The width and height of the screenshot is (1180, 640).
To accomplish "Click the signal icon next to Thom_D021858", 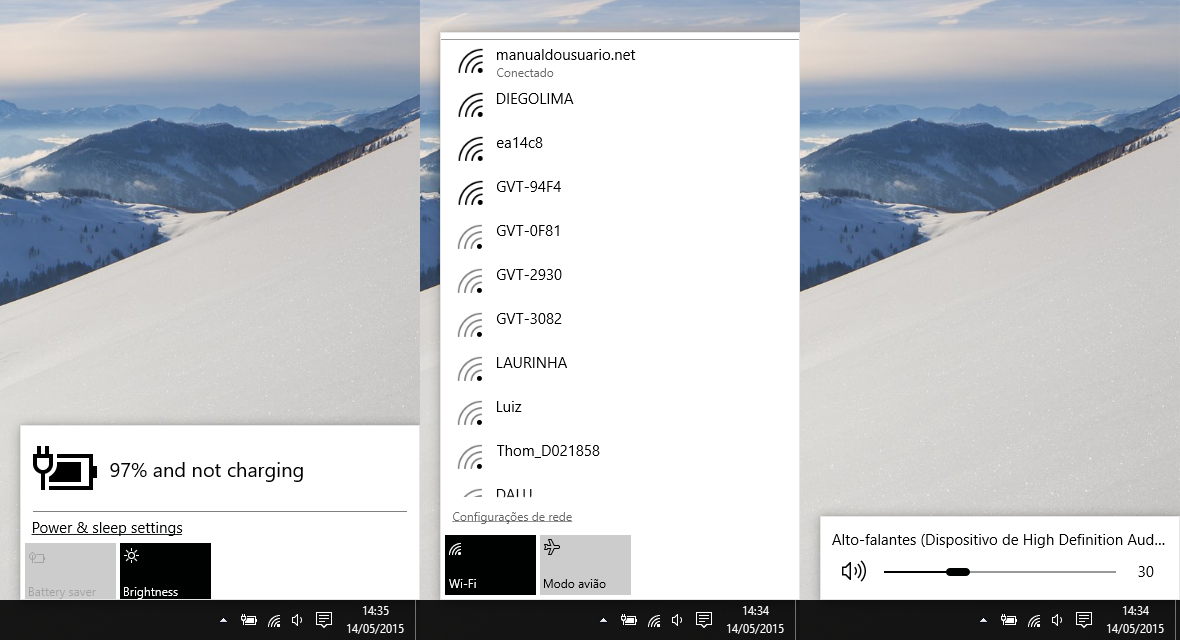I will [x=471, y=457].
